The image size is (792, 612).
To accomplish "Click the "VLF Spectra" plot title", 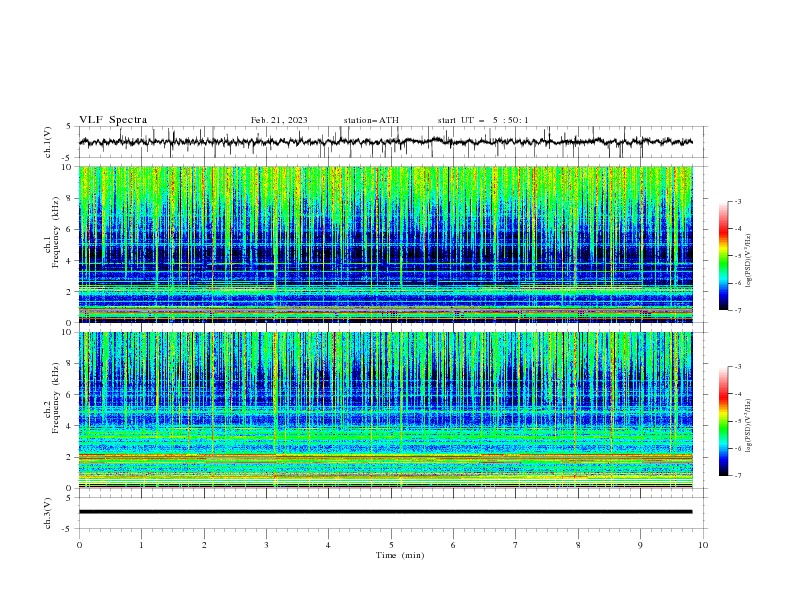I will click(113, 120).
